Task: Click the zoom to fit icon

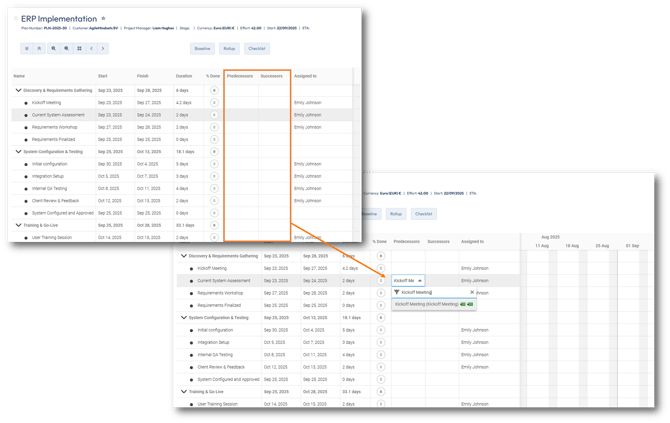Action: click(80, 47)
